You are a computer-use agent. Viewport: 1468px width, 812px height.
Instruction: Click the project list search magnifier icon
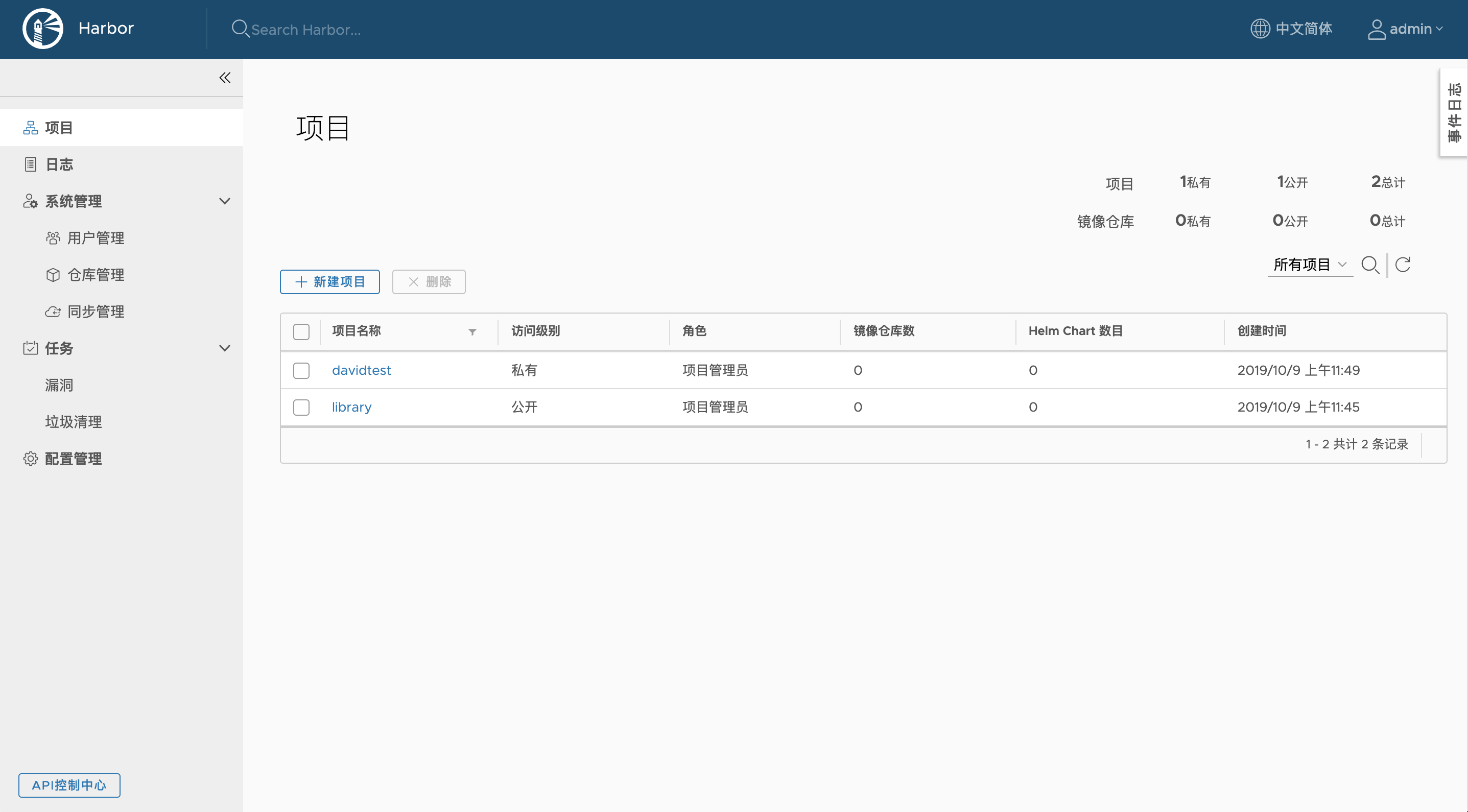(x=1370, y=265)
